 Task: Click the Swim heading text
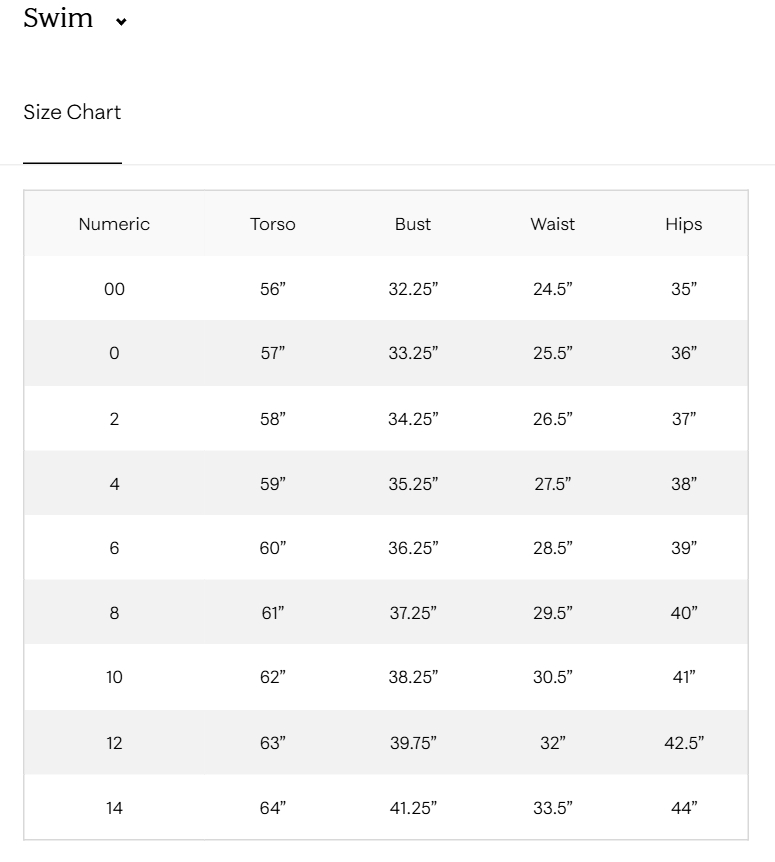pyautogui.click(x=58, y=18)
